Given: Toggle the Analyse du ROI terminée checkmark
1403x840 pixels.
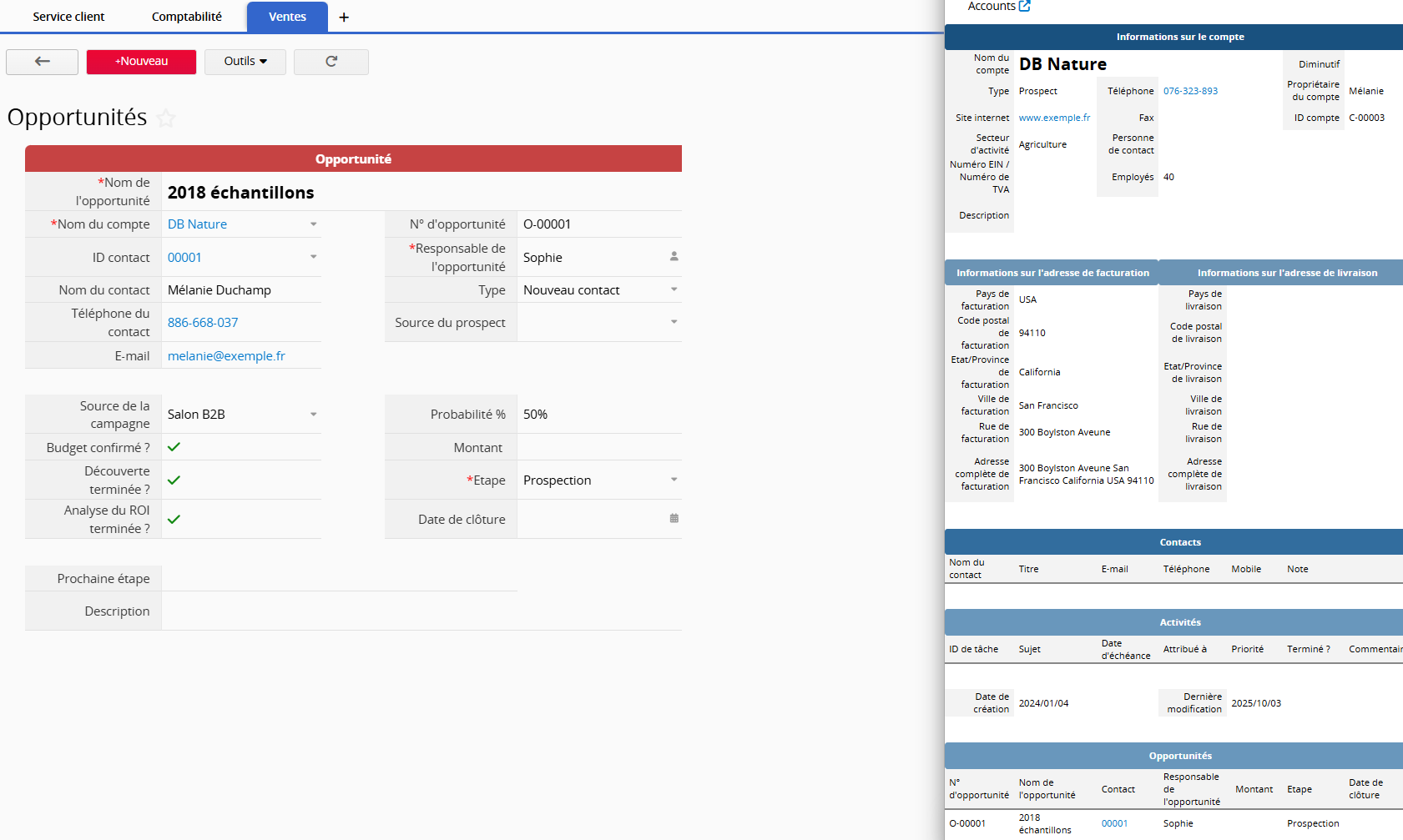Looking at the screenshot, I should click(x=174, y=520).
